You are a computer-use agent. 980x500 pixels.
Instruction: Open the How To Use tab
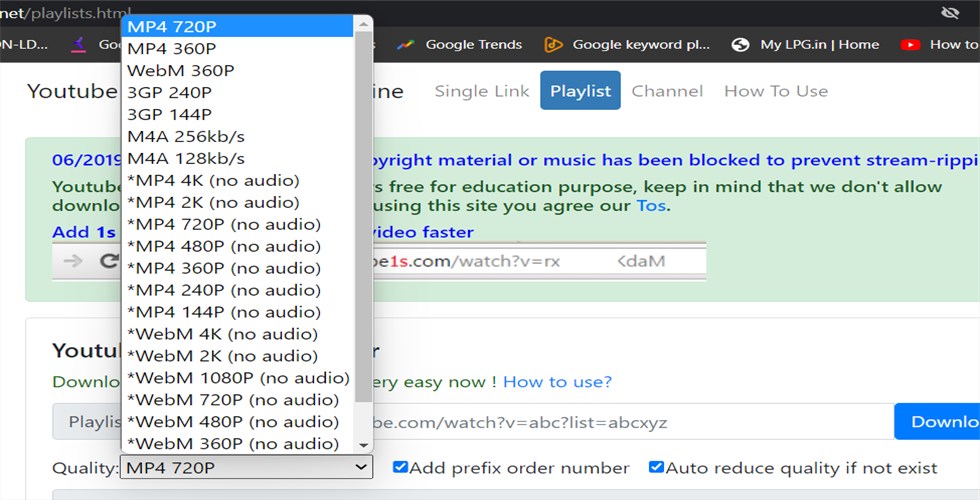[776, 91]
